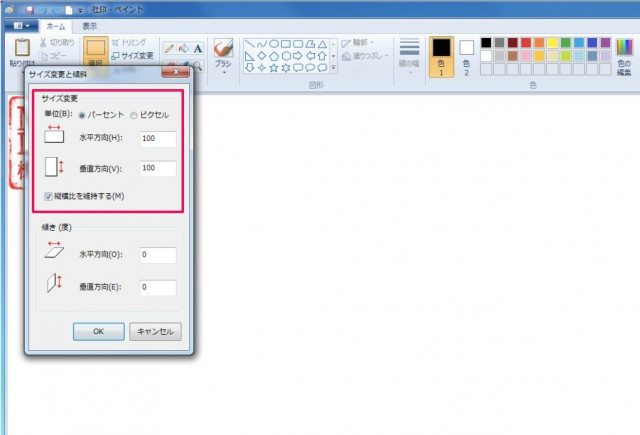This screenshot has width=640, height=435.
Task: Open the Paint application menu button
Action: (22, 26)
